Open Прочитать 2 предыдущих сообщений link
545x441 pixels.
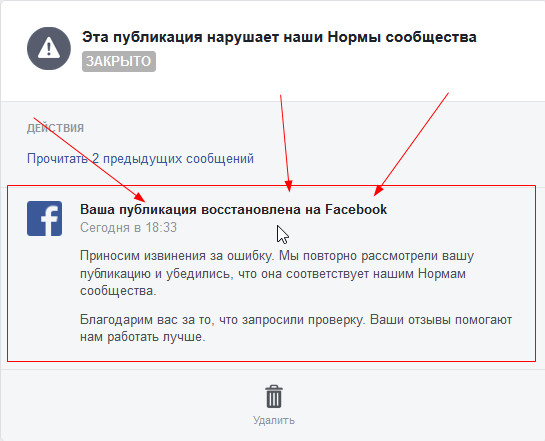click(x=140, y=159)
